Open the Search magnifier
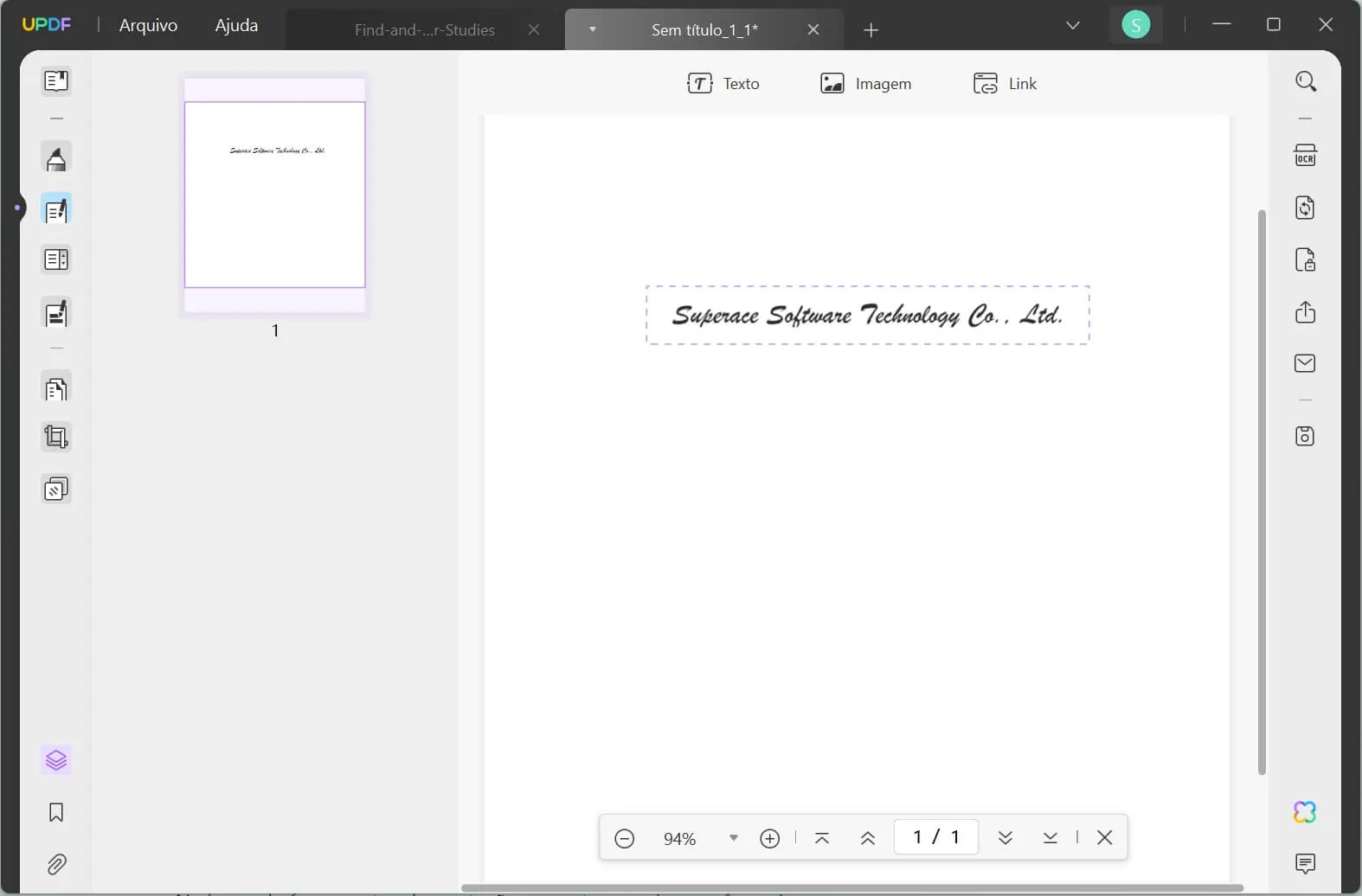The image size is (1362, 896). click(x=1306, y=81)
